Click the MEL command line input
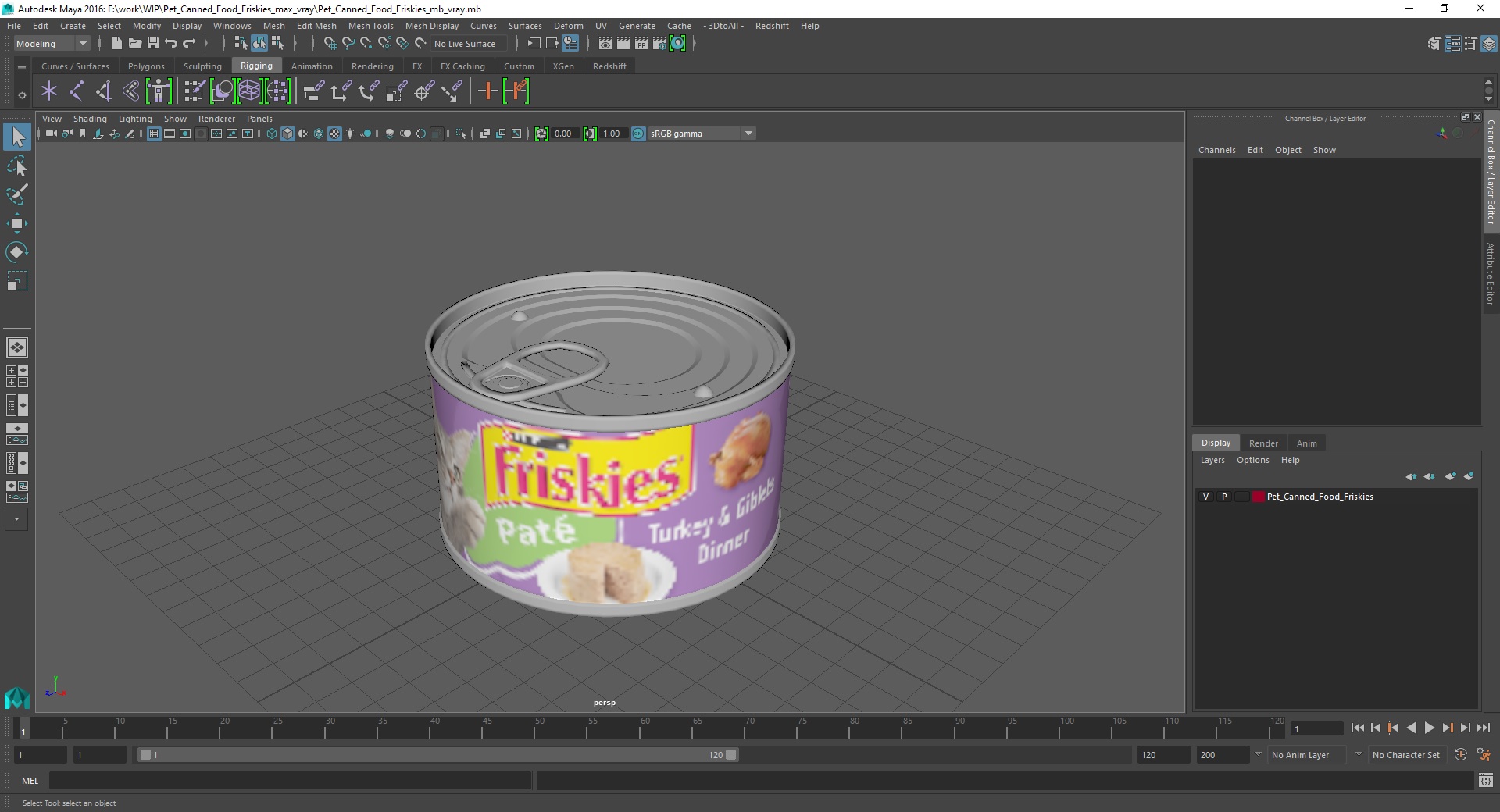Screen dimensions: 1500x812 pyautogui.click(x=290, y=780)
